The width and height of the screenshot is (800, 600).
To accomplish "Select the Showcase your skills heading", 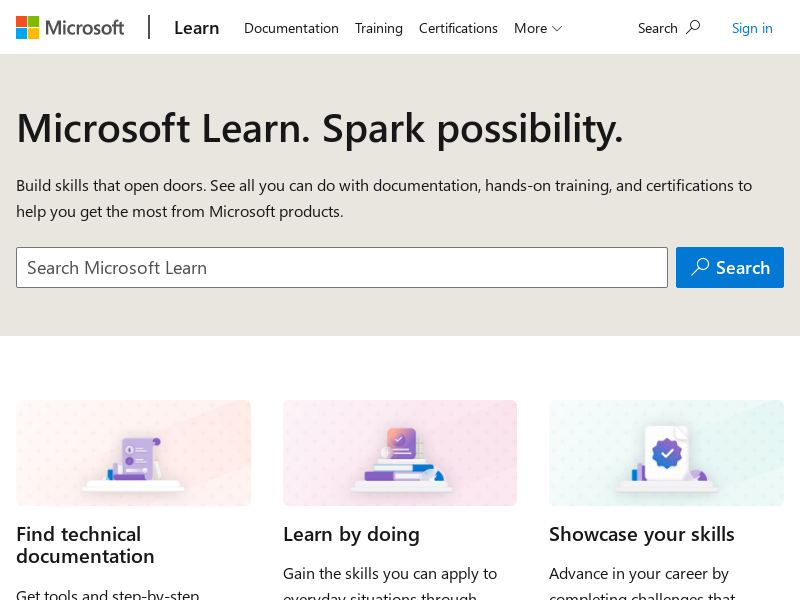I will (642, 534).
